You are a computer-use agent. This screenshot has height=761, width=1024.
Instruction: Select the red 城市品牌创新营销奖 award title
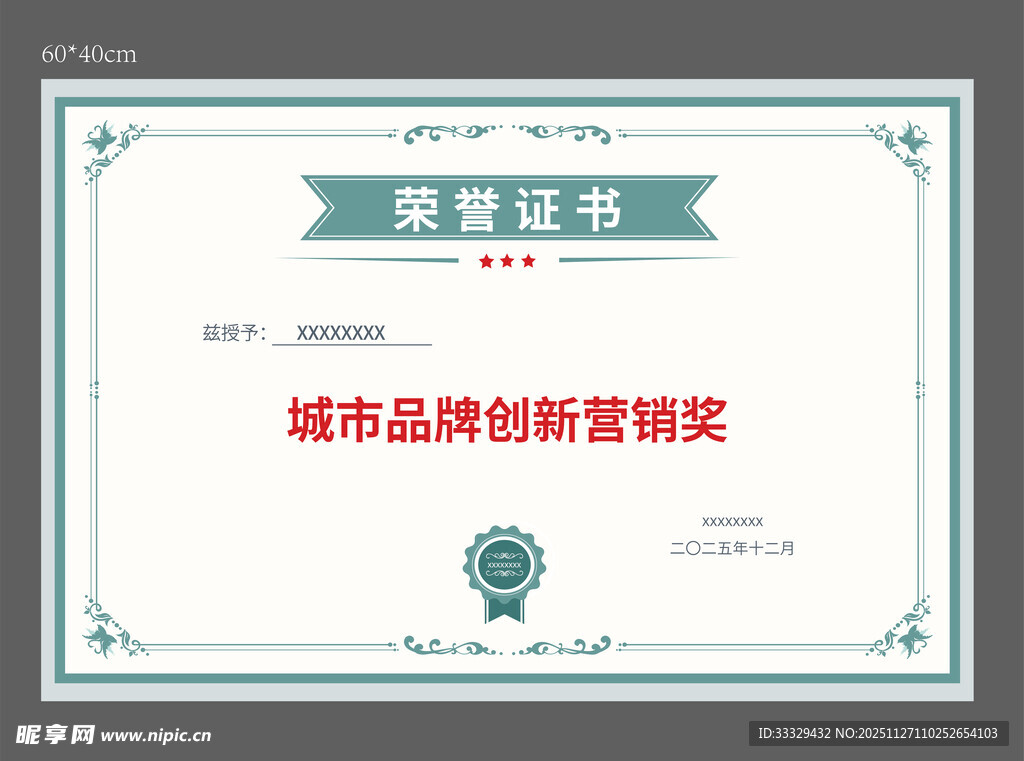pyautogui.click(x=507, y=421)
